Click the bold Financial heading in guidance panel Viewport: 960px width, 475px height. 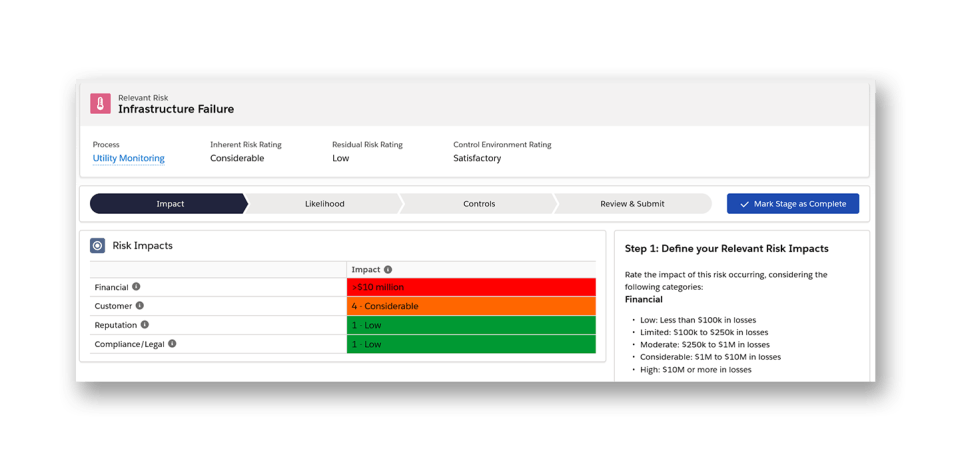(643, 299)
